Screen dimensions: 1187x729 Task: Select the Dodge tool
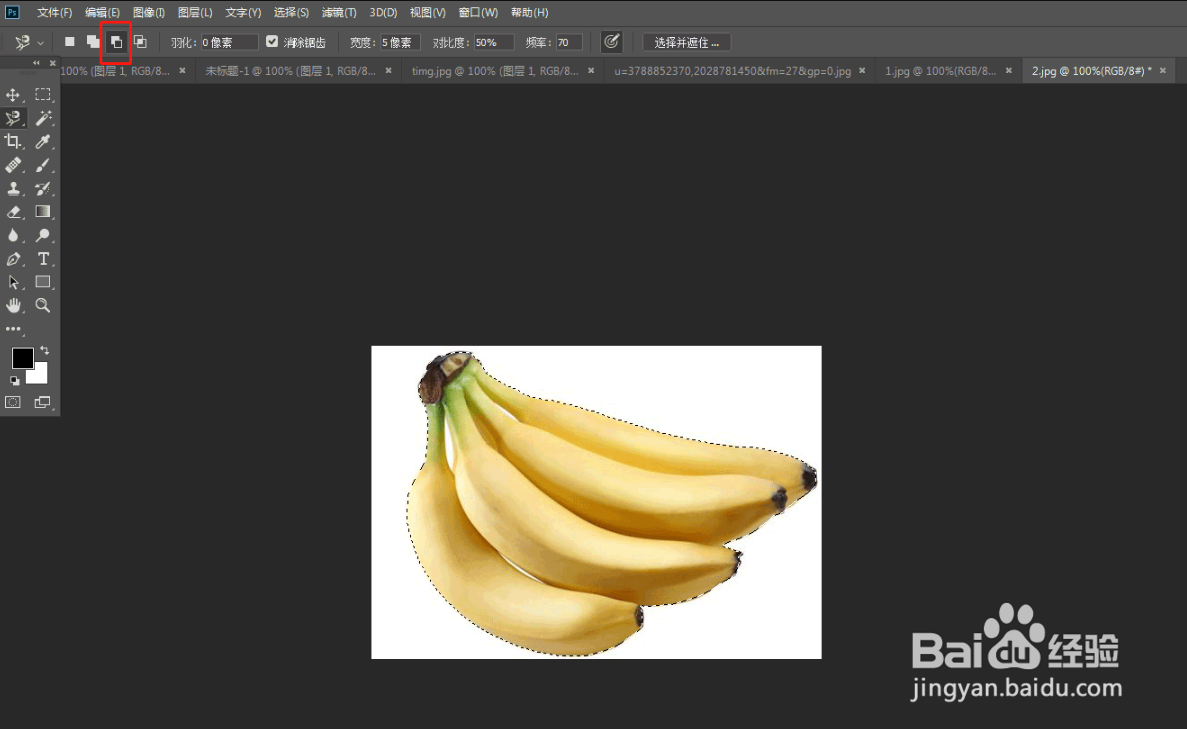coord(43,235)
